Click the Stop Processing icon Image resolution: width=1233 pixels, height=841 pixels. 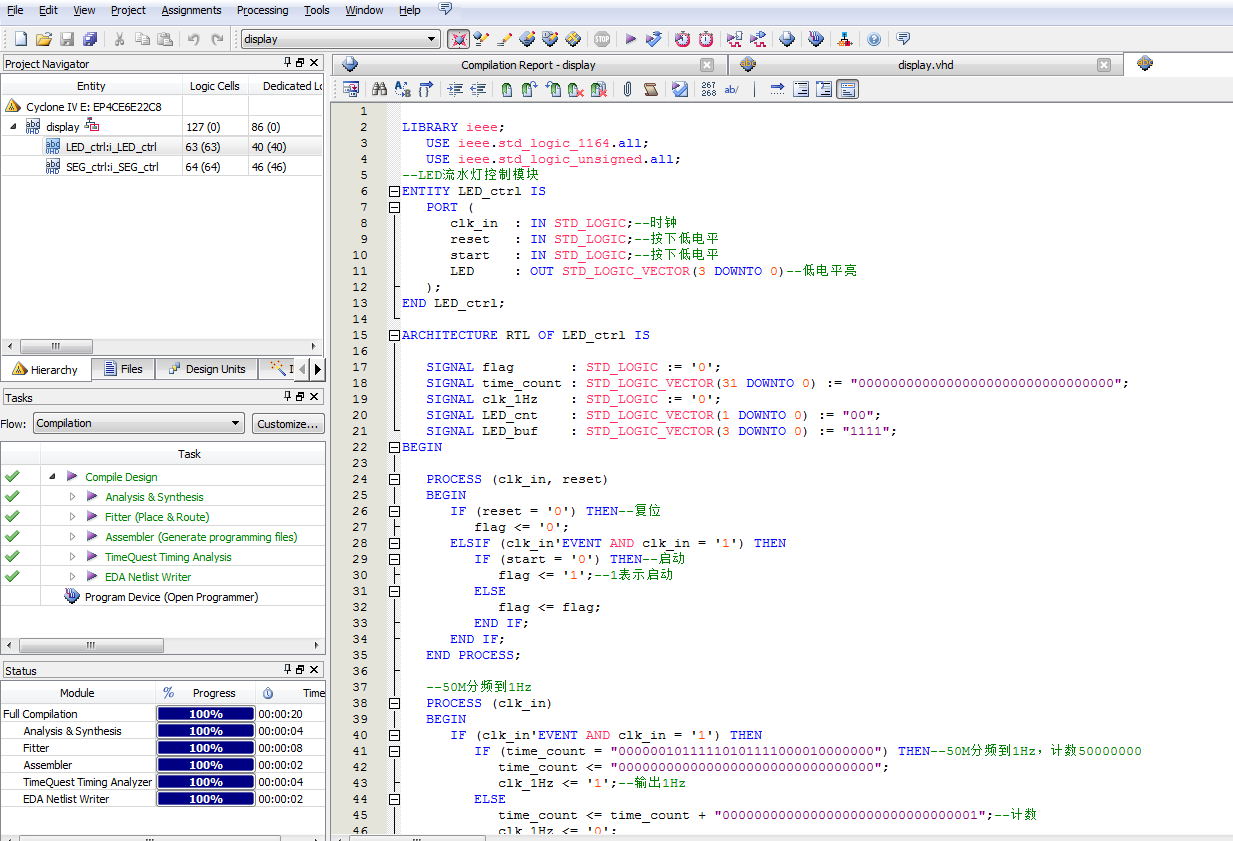(x=601, y=39)
